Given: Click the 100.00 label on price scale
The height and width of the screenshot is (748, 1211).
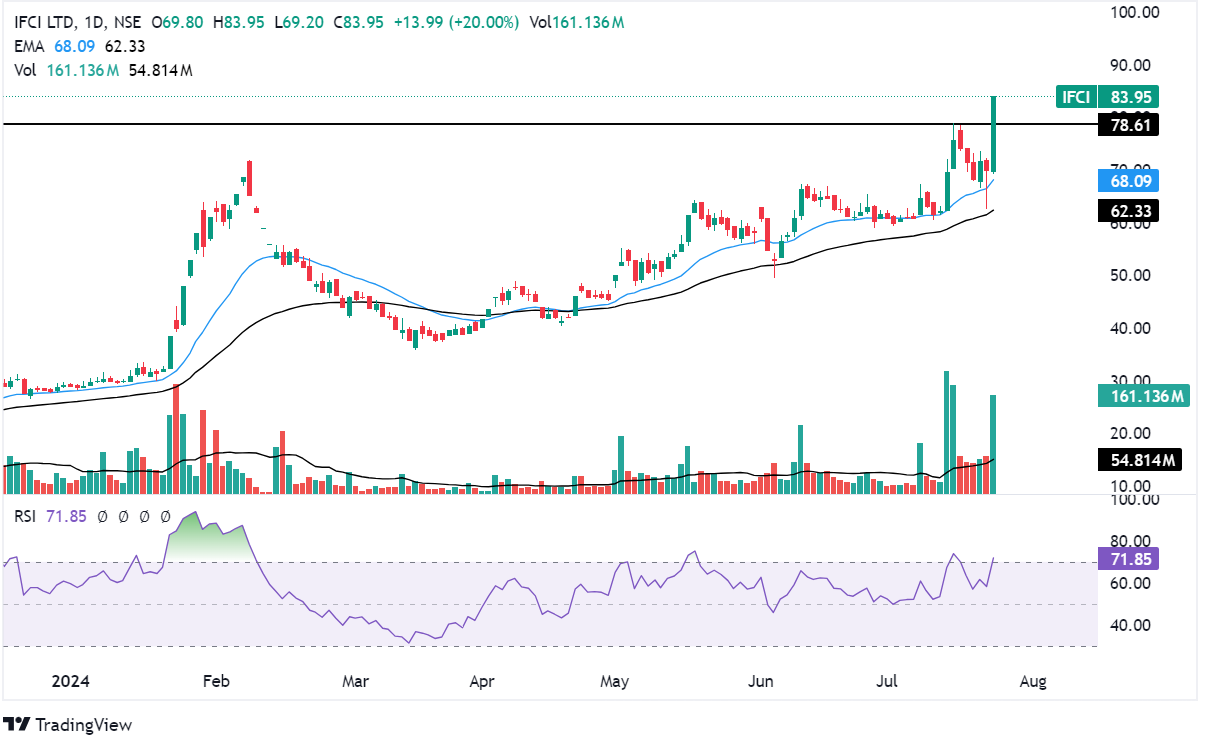Looking at the screenshot, I should point(1134,12).
